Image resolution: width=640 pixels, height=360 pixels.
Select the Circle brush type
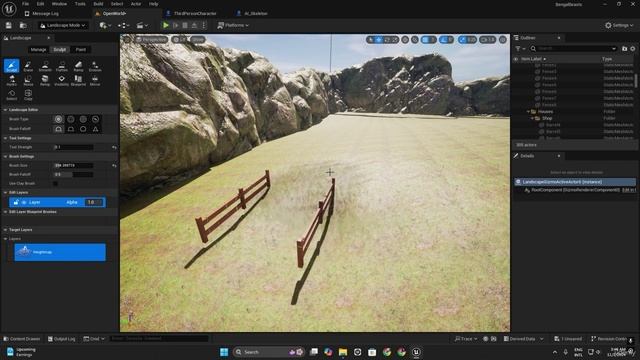pos(58,119)
